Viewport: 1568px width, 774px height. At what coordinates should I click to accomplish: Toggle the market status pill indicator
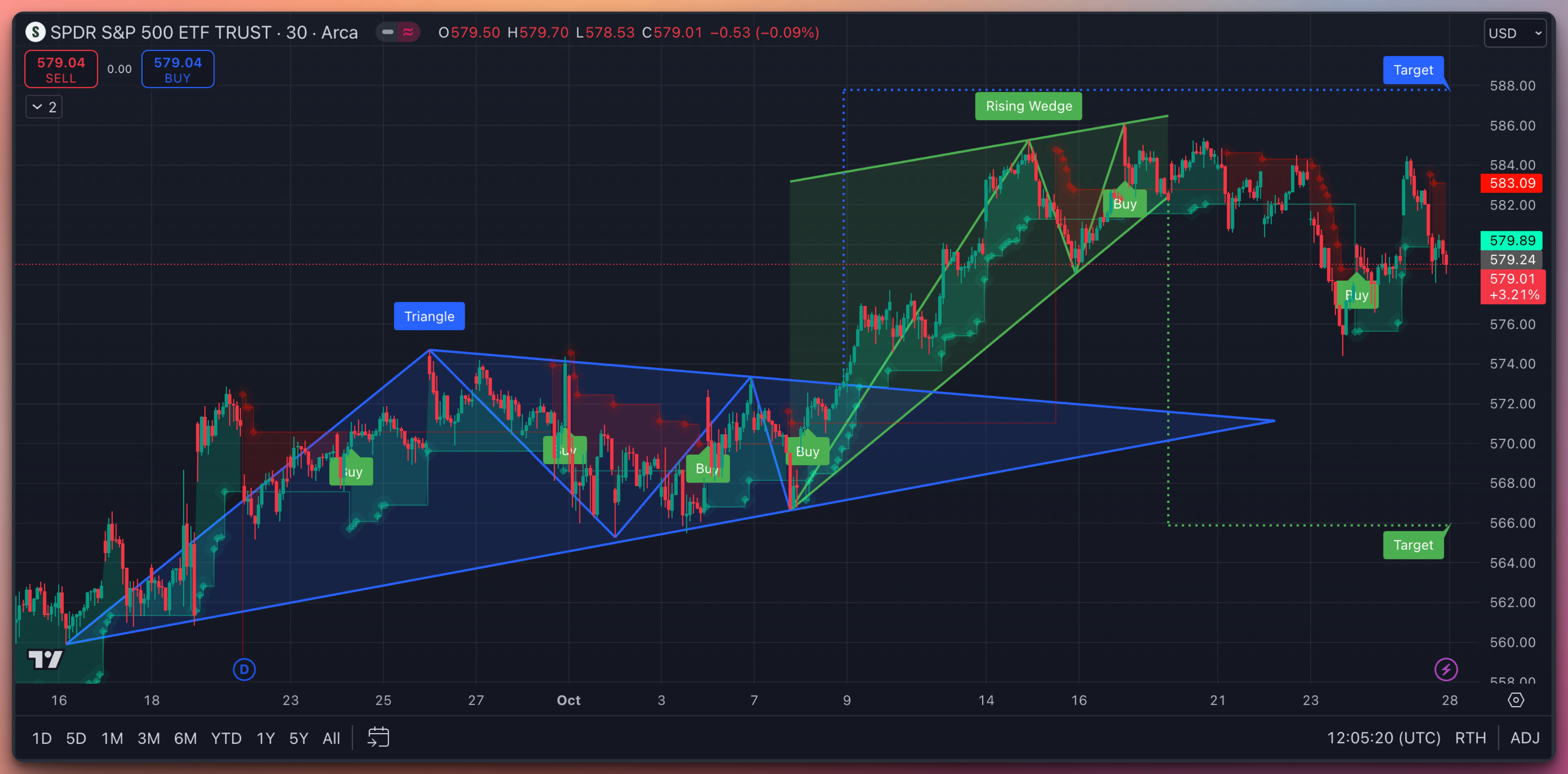coord(397,32)
